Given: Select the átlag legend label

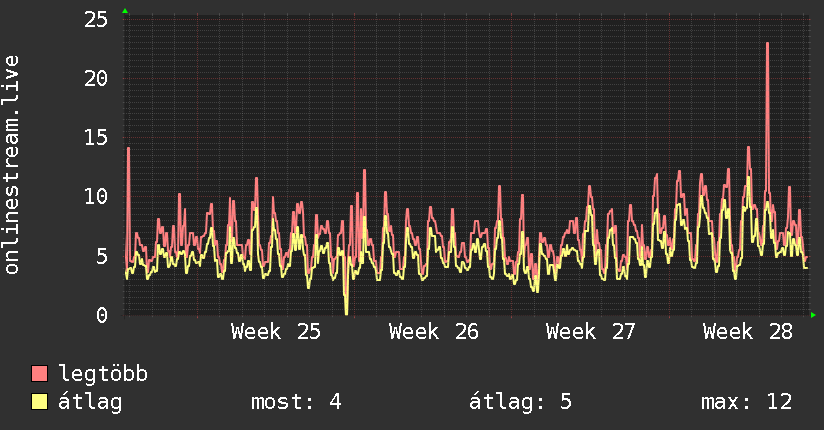Looking at the screenshot, I should click(90, 402).
